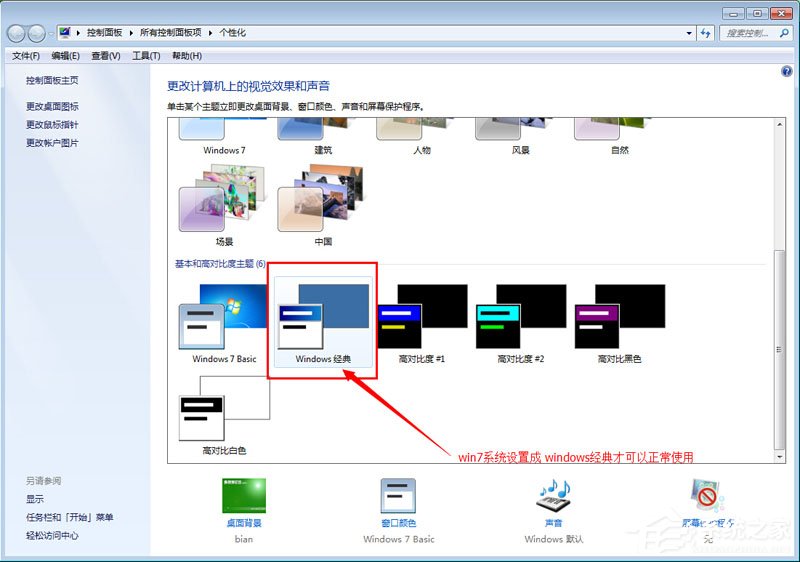
Task: Click the 搜索控制面板 search box
Action: 750,33
